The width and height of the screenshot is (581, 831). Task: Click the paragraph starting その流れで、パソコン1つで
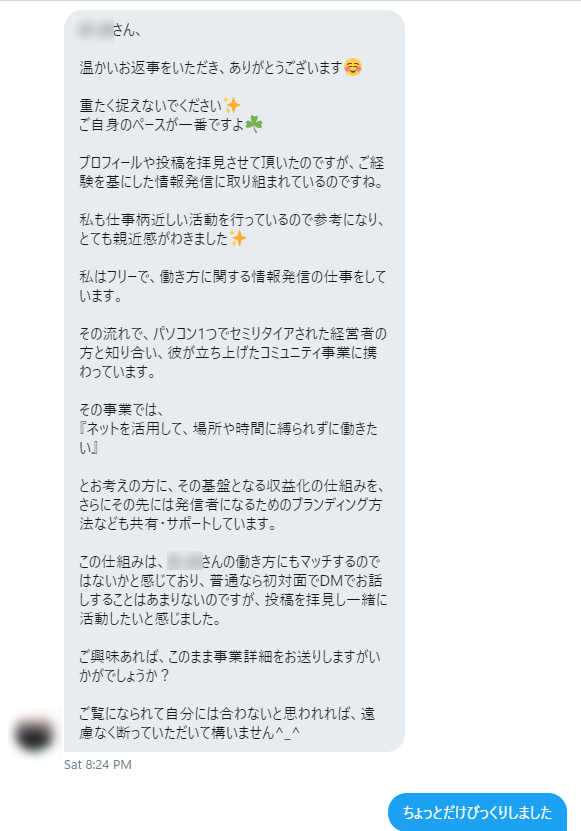pyautogui.click(x=233, y=352)
